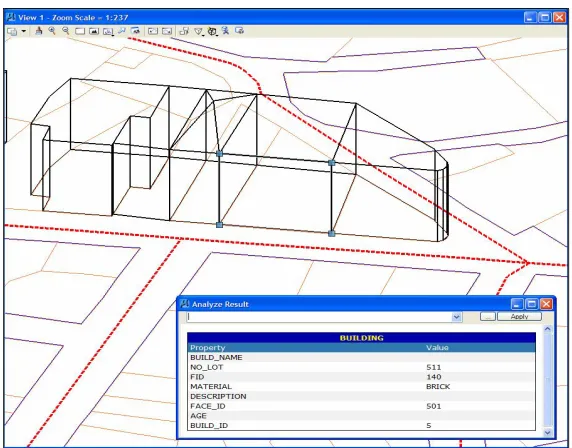Click the Fit View icon
This screenshot has width=572, height=448.
(94, 31)
